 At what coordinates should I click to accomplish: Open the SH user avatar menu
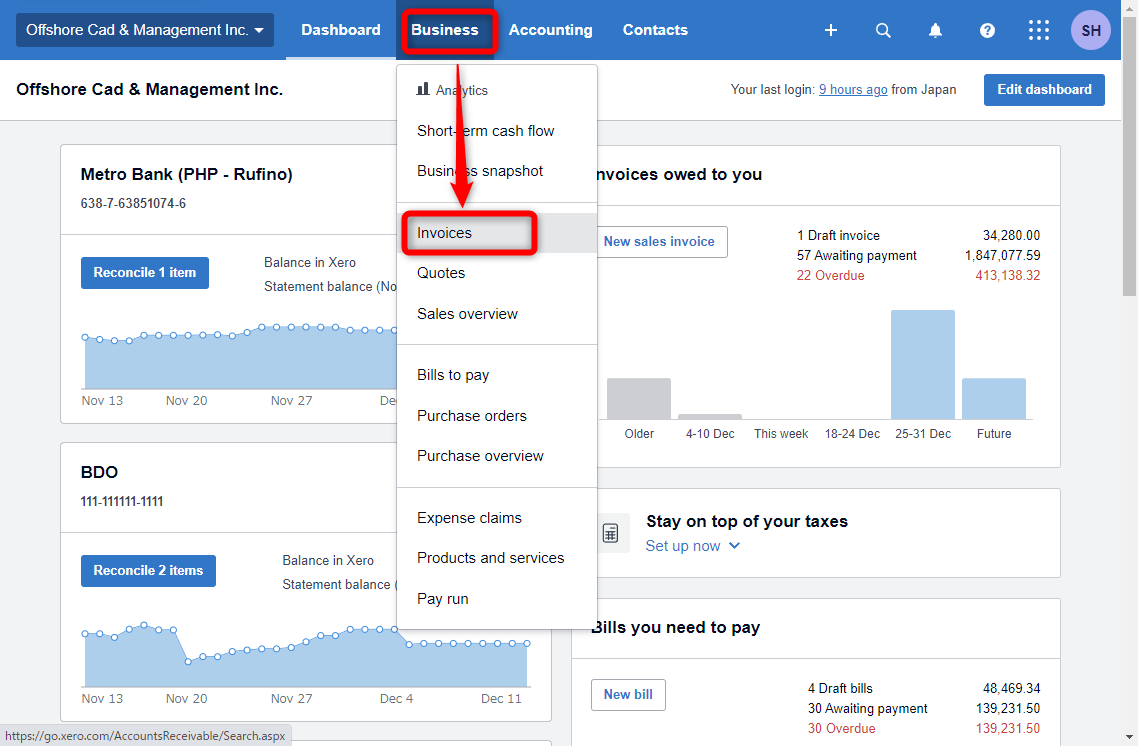(x=1090, y=30)
